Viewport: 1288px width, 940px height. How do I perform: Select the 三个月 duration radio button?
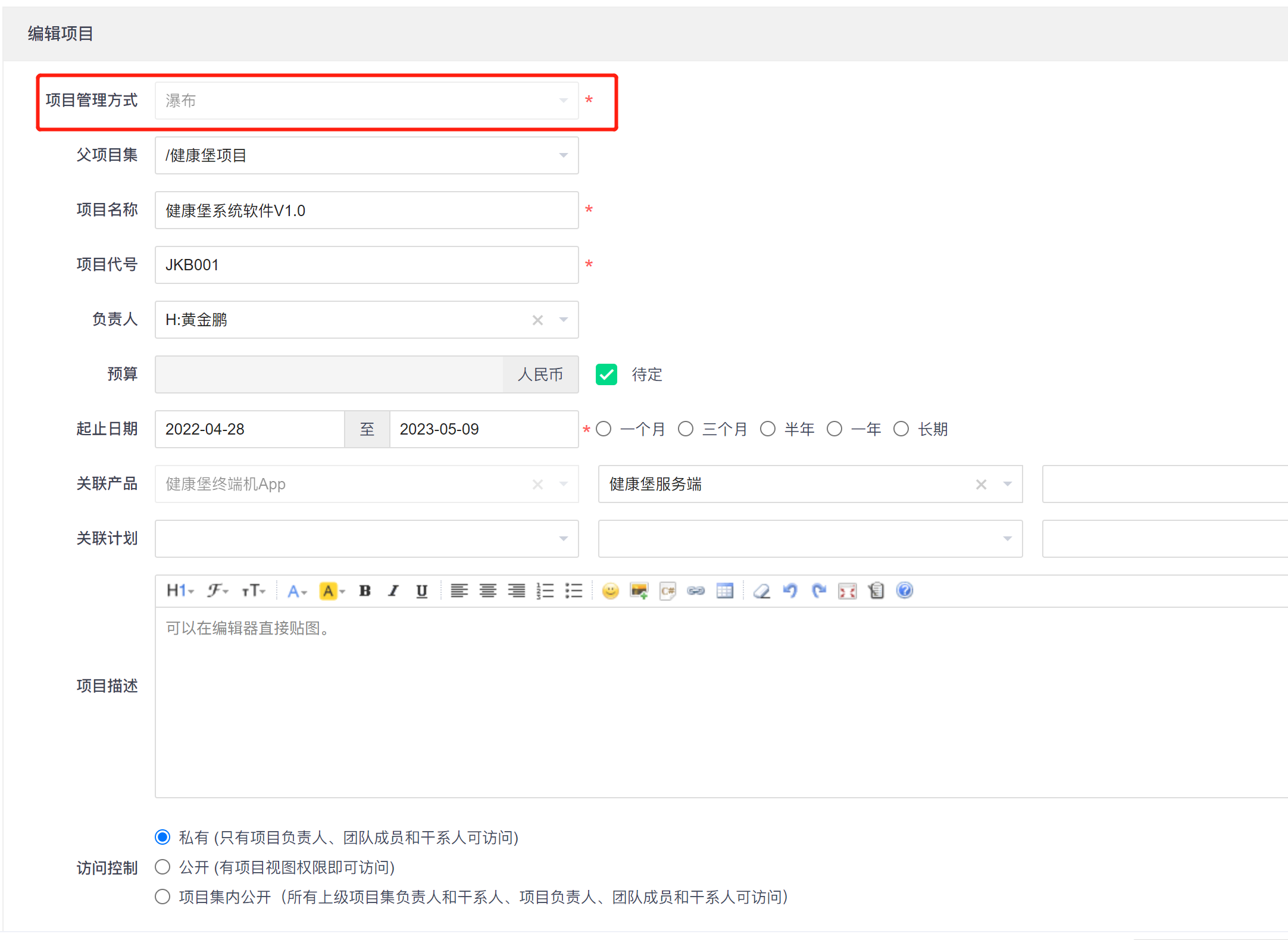coord(686,429)
